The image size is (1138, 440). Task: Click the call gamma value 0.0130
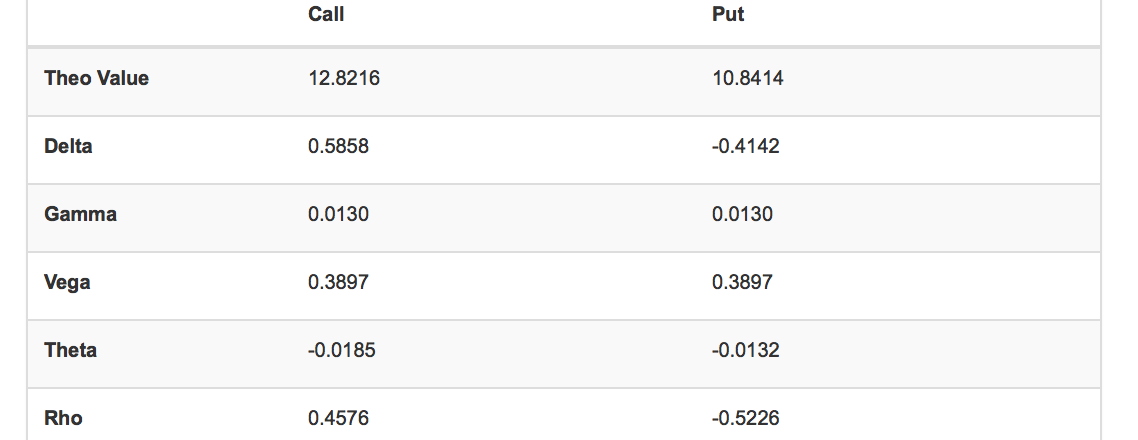coord(339,214)
